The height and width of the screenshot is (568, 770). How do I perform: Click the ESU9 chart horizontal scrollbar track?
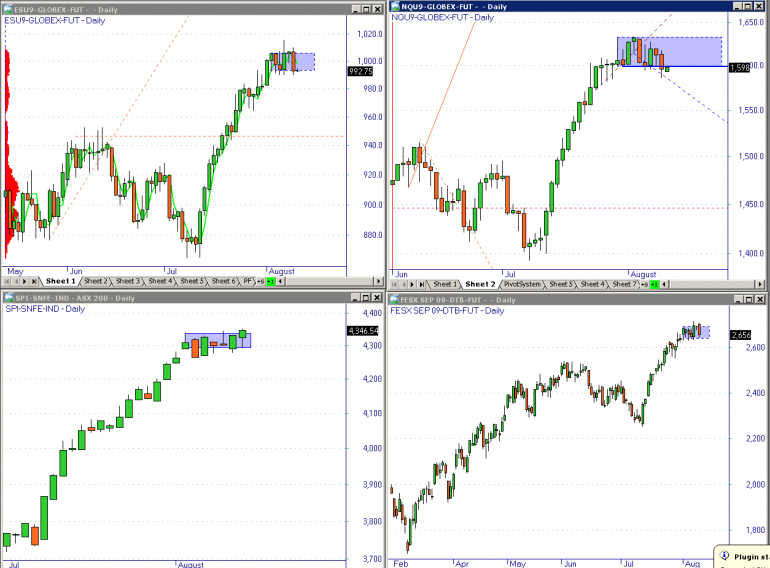pyautogui.click(x=329, y=281)
